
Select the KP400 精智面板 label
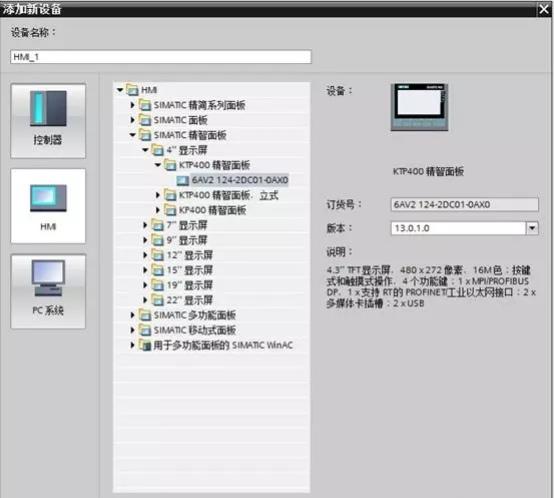pos(212,210)
